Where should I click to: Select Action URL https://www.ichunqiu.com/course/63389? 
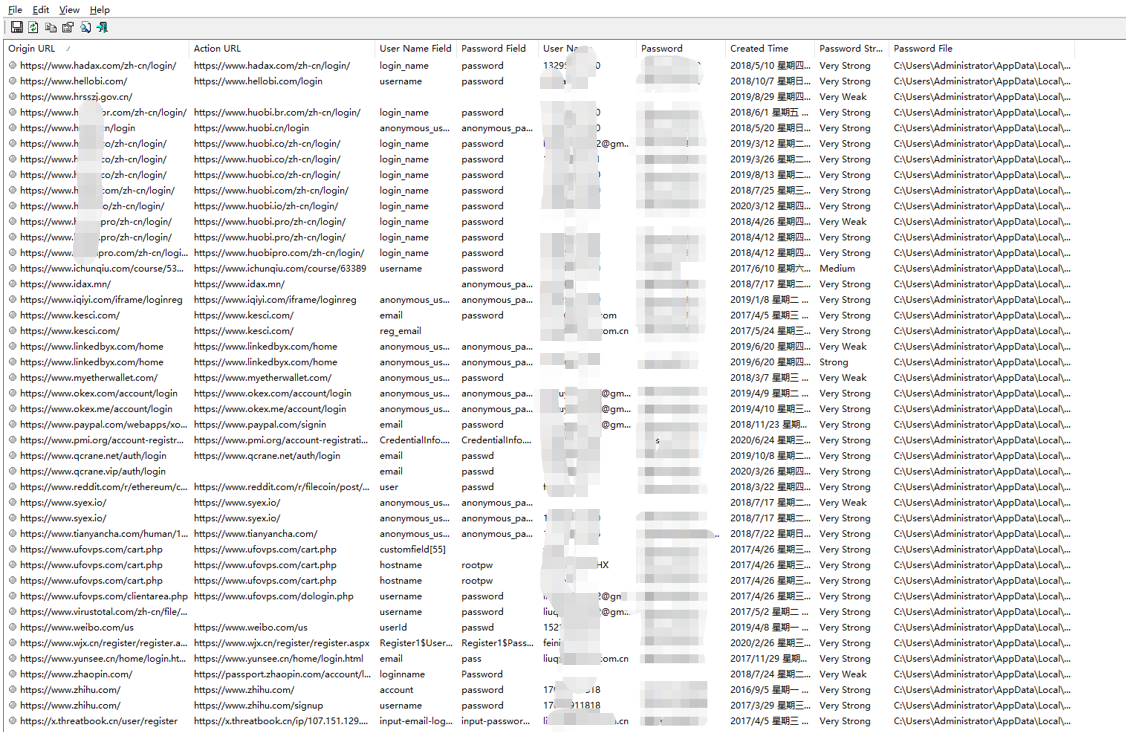coord(279,268)
